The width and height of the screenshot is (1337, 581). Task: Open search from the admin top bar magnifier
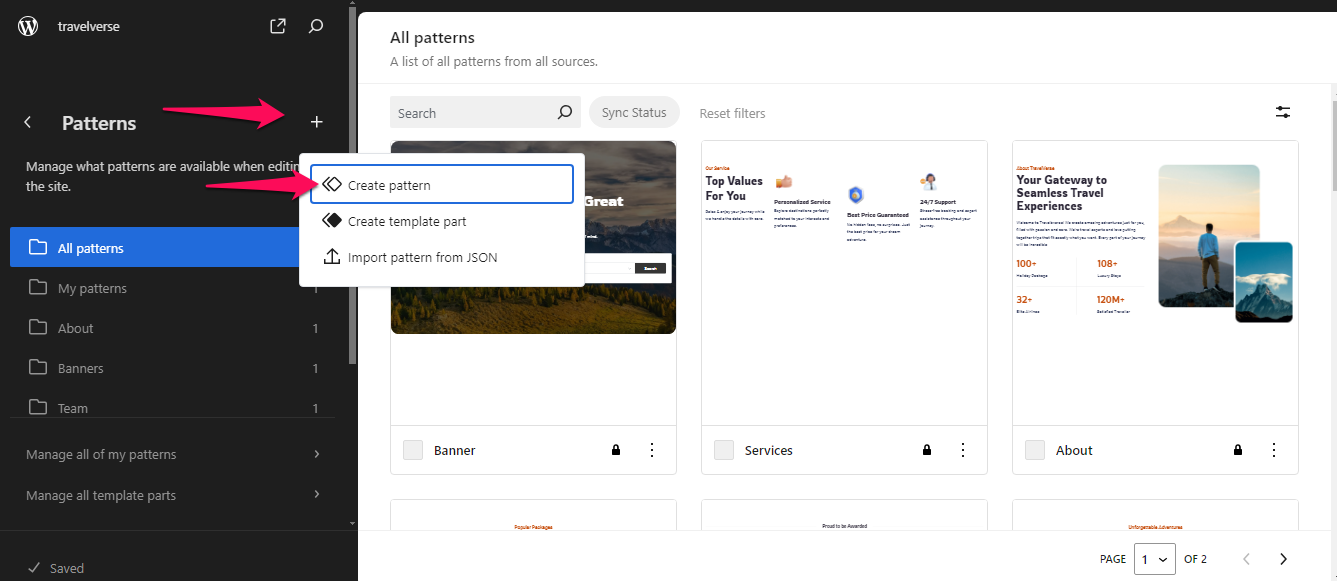coord(315,26)
